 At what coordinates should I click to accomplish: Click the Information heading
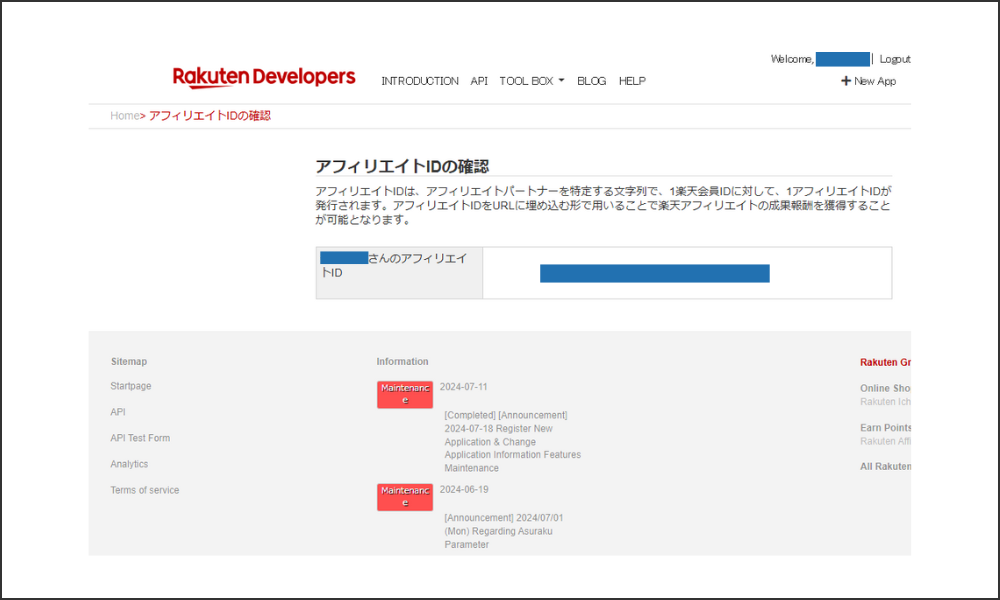pyautogui.click(x=402, y=362)
